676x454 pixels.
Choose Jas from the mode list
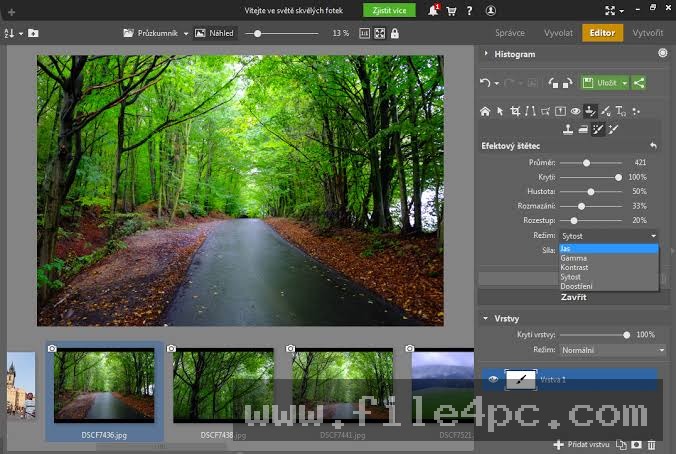coord(608,248)
